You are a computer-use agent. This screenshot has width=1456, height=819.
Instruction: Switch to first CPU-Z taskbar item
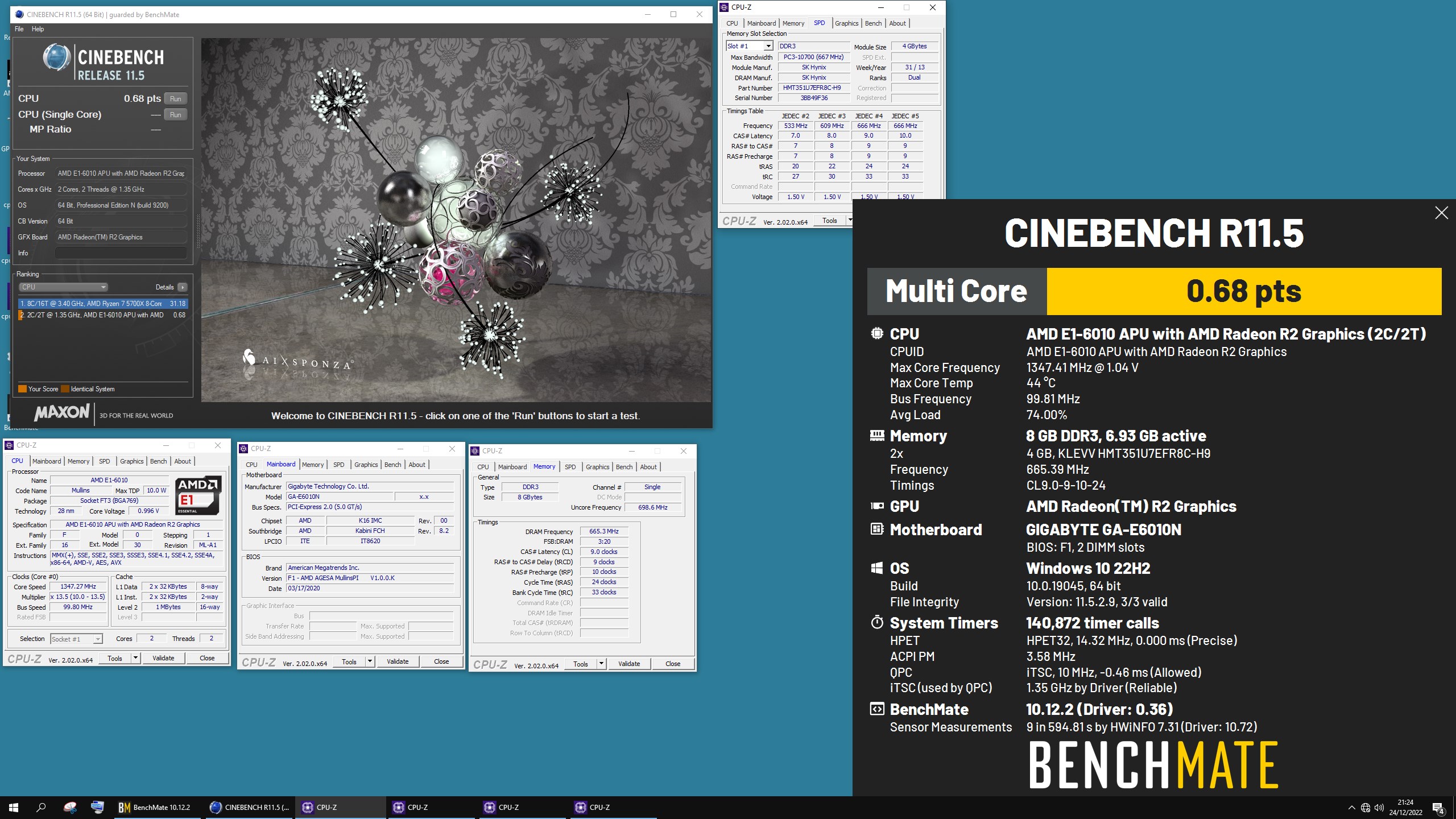(x=340, y=807)
